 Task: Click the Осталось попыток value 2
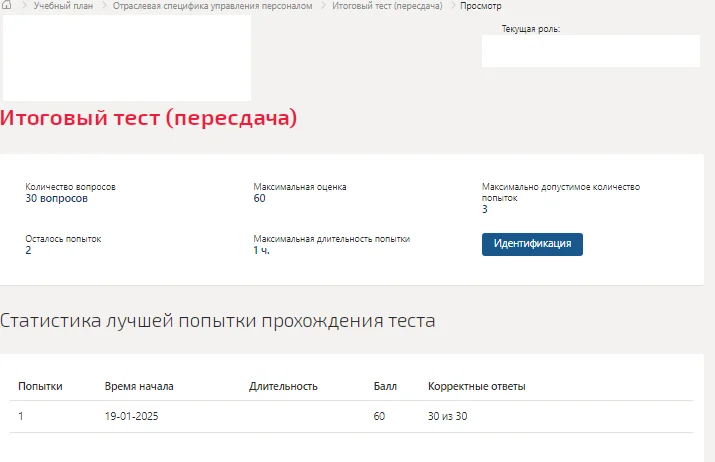coord(28,250)
